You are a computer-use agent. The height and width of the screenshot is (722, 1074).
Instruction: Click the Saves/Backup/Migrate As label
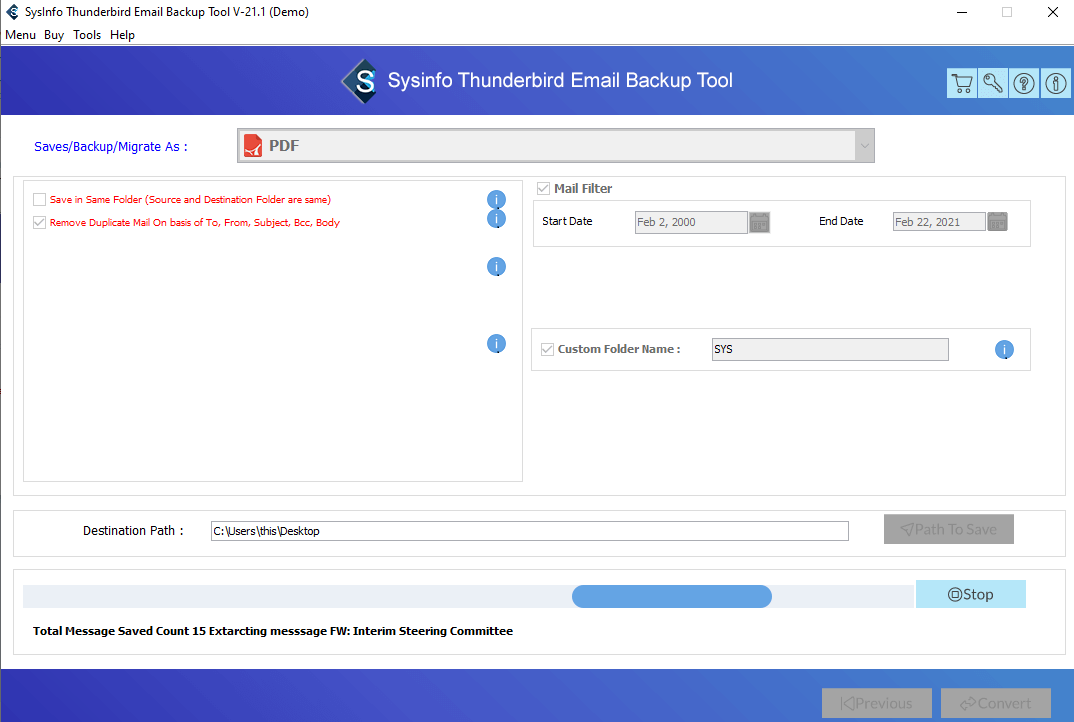click(x=111, y=147)
